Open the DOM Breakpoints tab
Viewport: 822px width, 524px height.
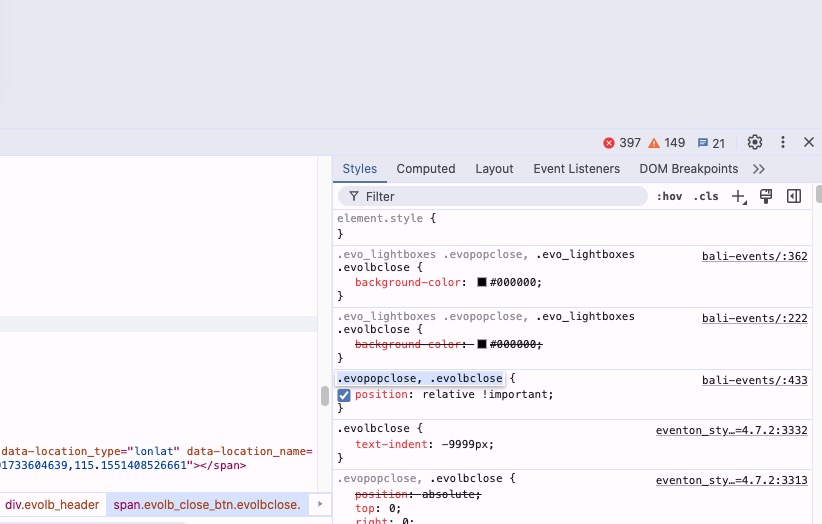pyautogui.click(x=688, y=169)
